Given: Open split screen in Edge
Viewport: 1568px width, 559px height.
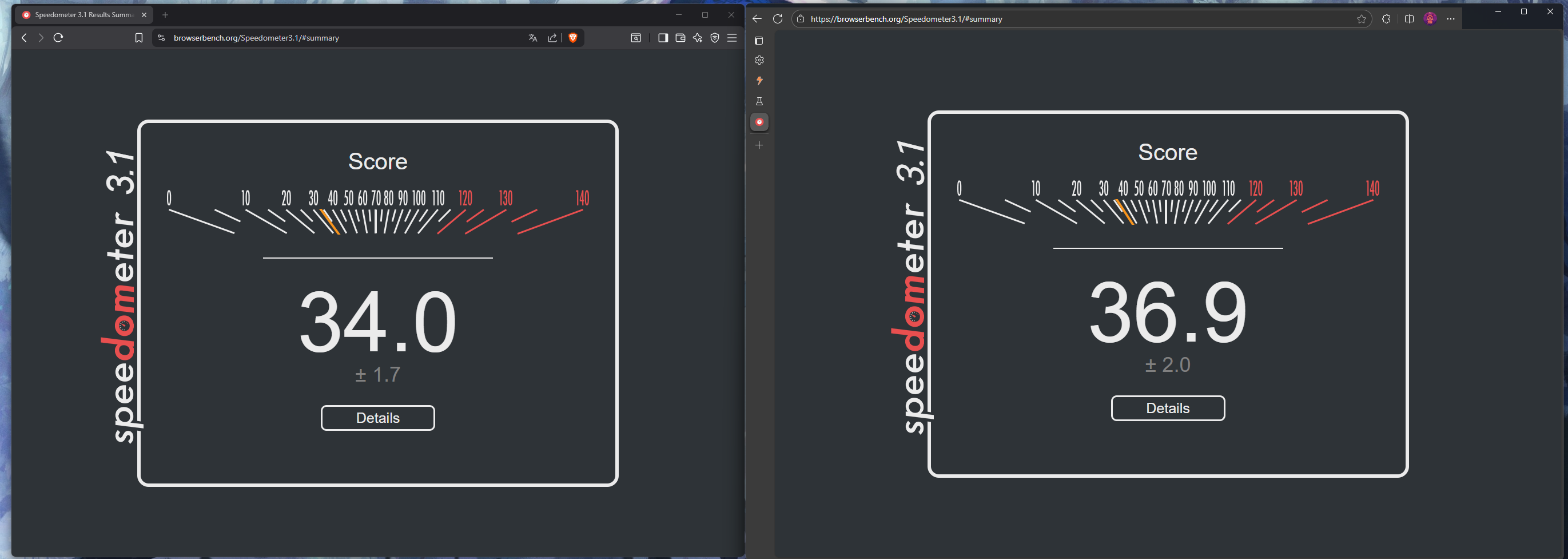Looking at the screenshot, I should pos(1409,19).
